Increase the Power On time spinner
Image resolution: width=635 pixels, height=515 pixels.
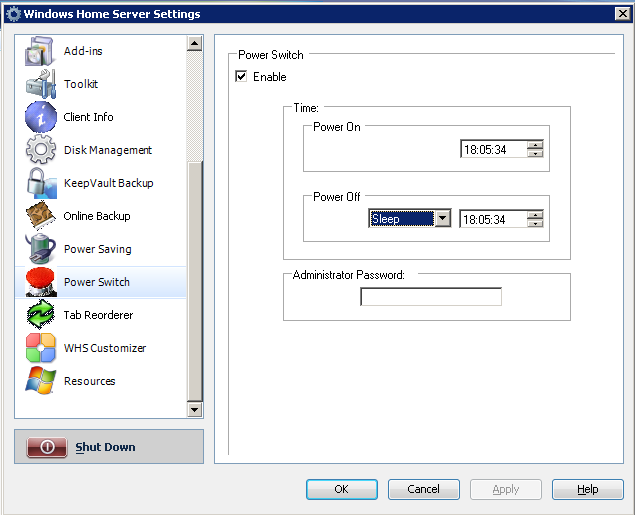point(535,145)
